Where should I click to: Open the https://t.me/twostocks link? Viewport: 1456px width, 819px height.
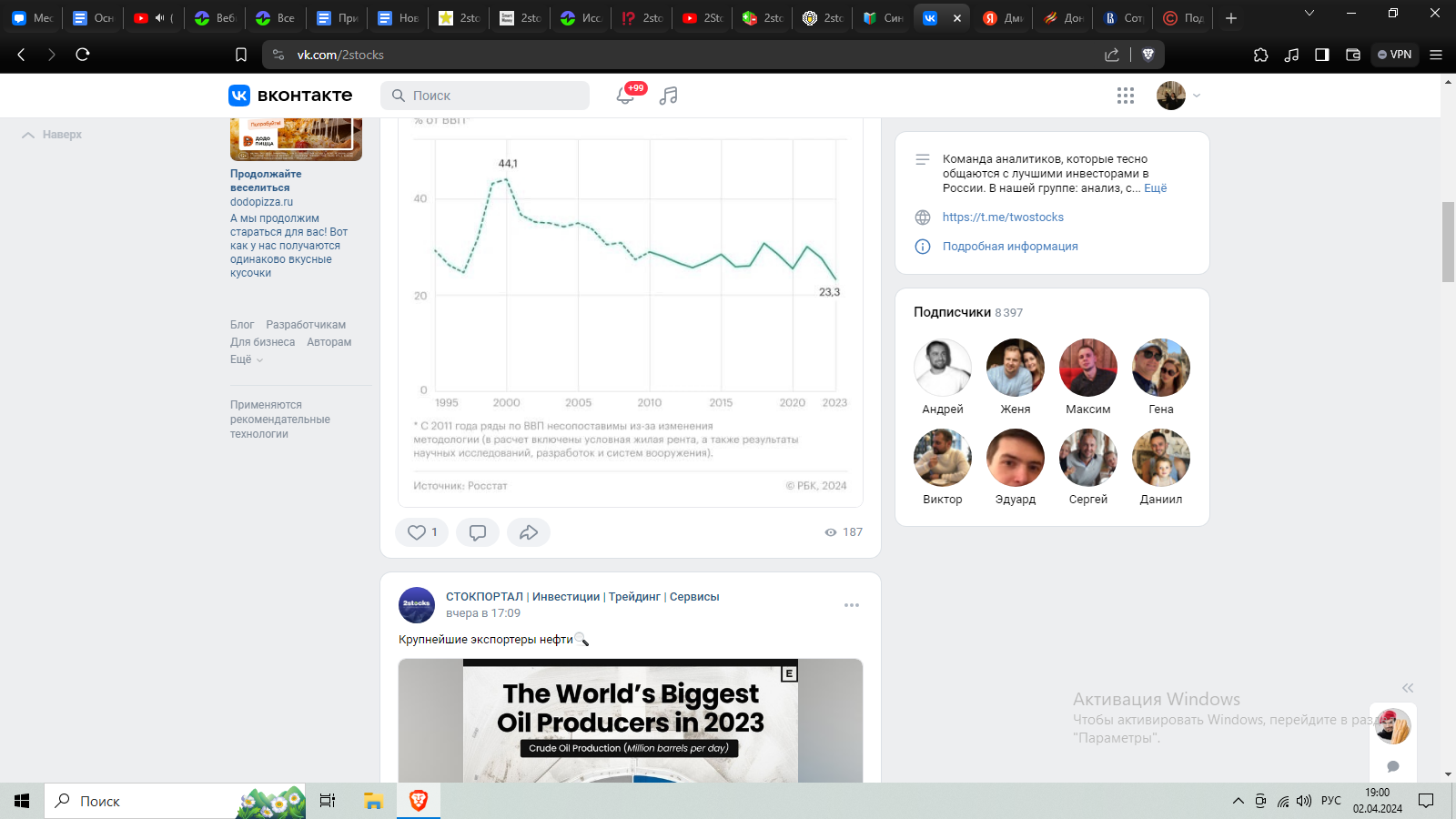(x=1003, y=217)
